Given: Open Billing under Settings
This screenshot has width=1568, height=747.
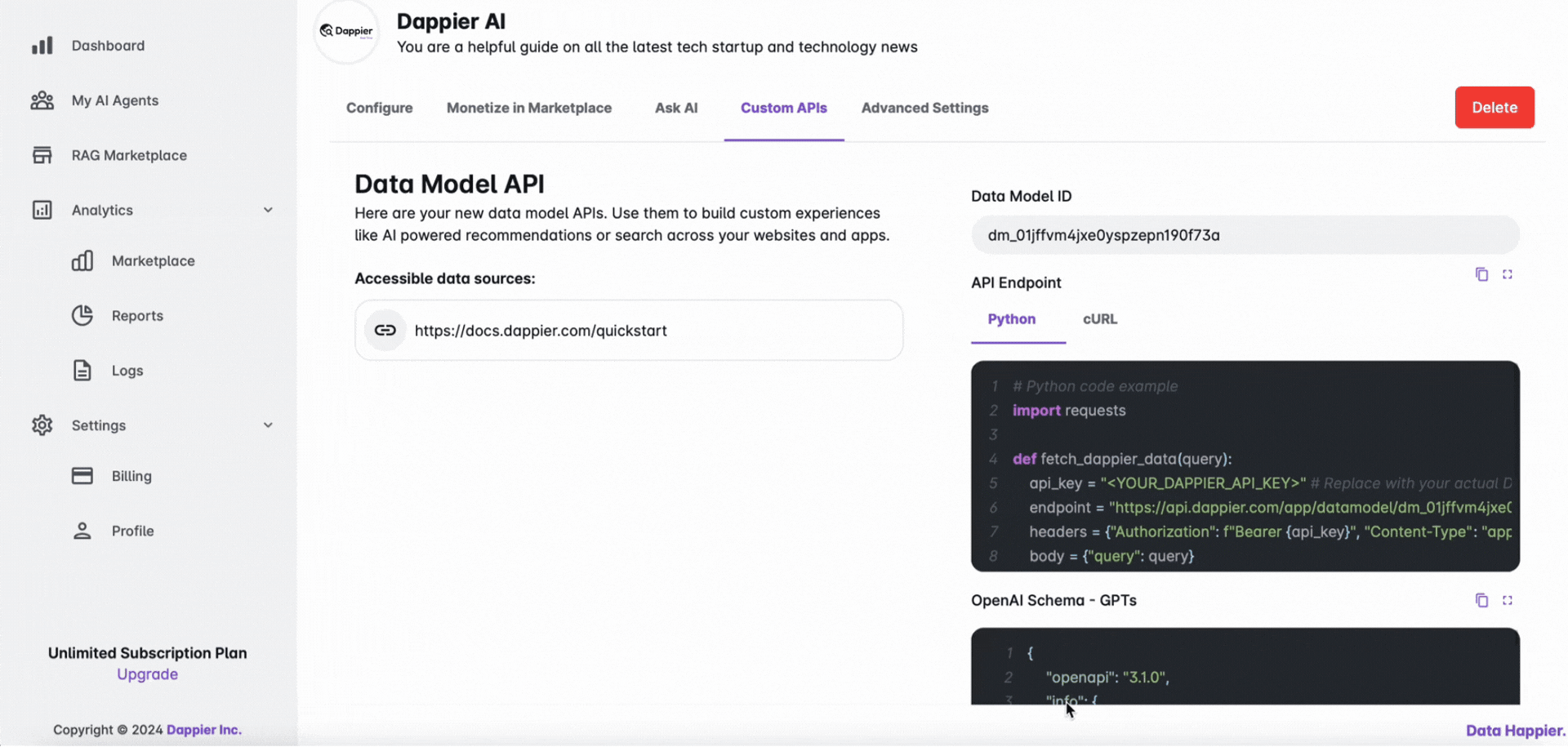Looking at the screenshot, I should (131, 476).
